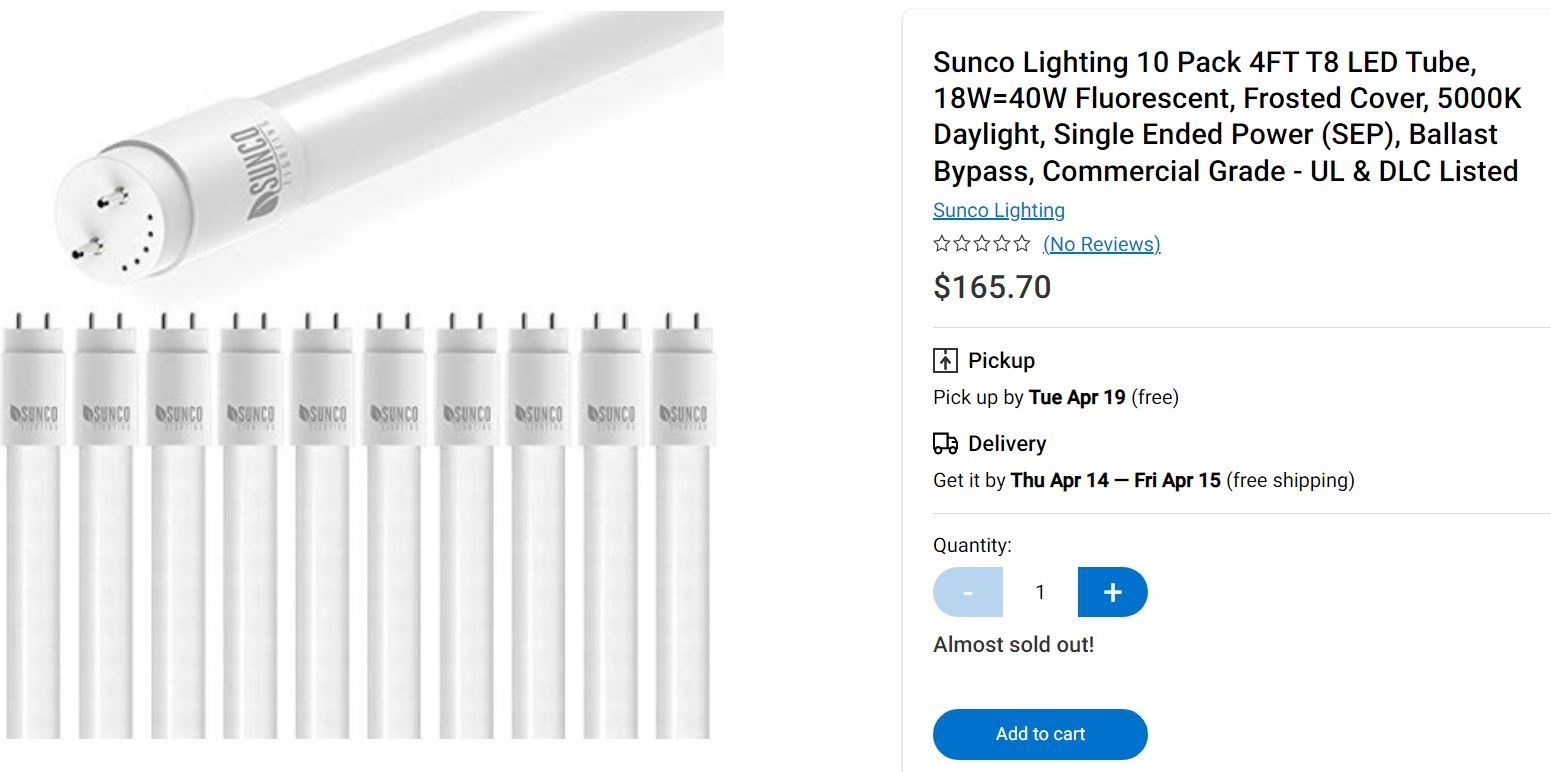Open the Sunco Lighting brand link
Screen dimensions: 1551x772
click(x=998, y=210)
